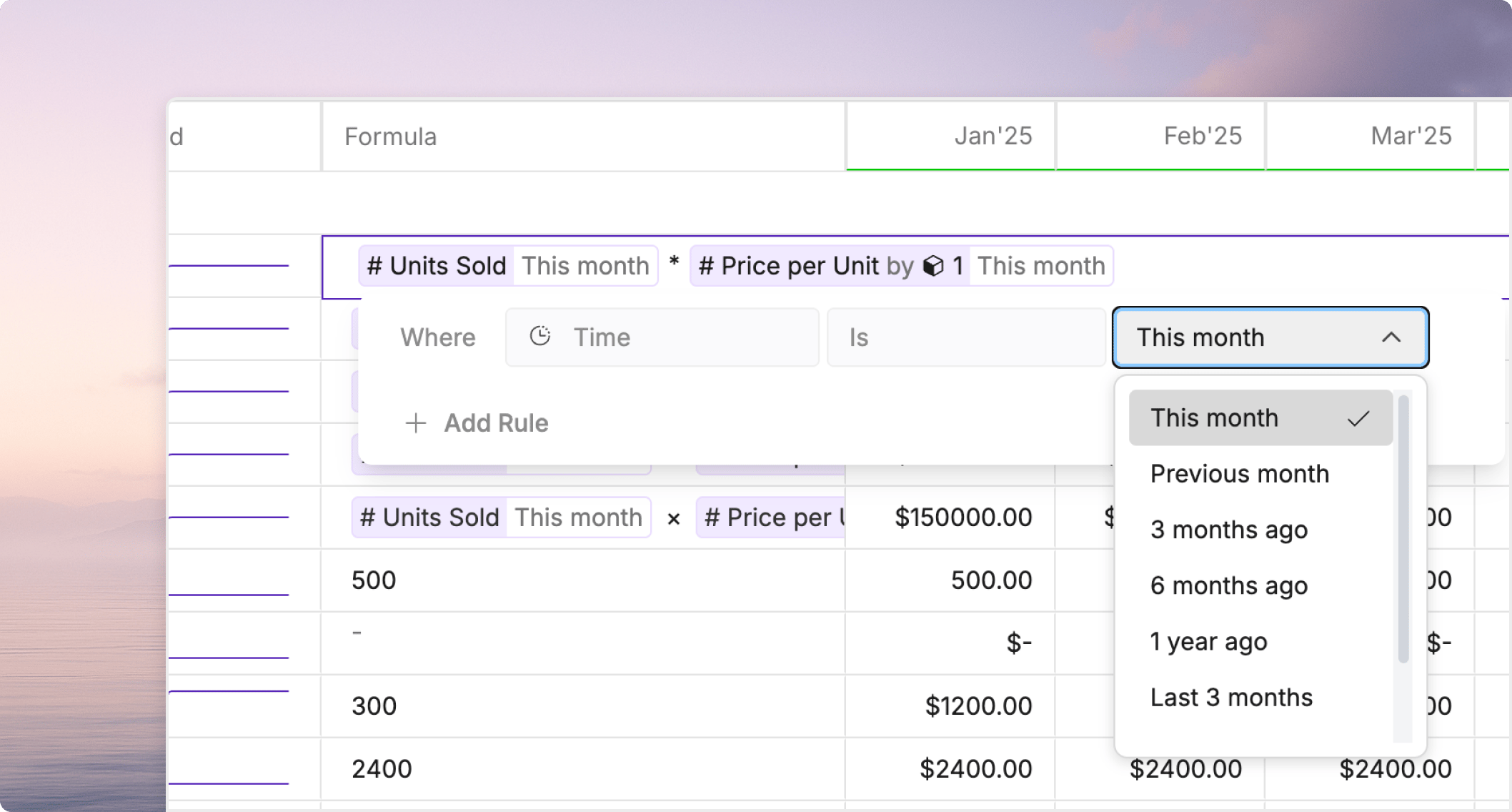Screen dimensions: 1512x812
Task: Open the 'This month' time value dropdown
Action: [1270, 337]
